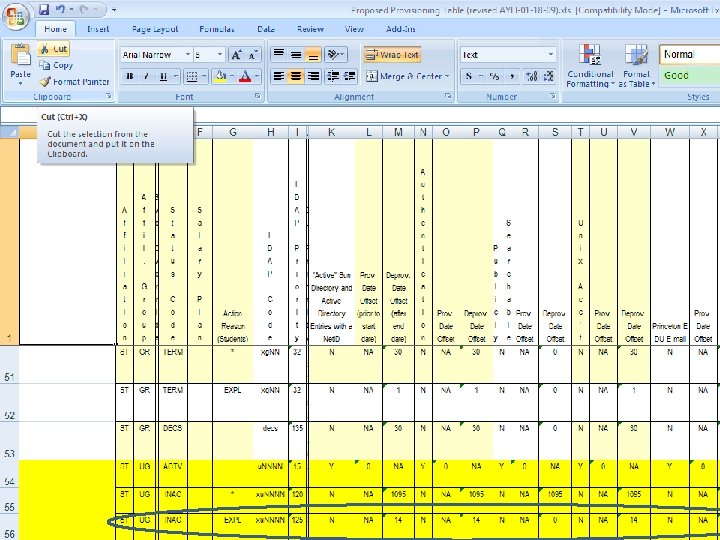Save the workbook from quick access toolbar
This screenshot has height=540, width=720.
point(44,9)
